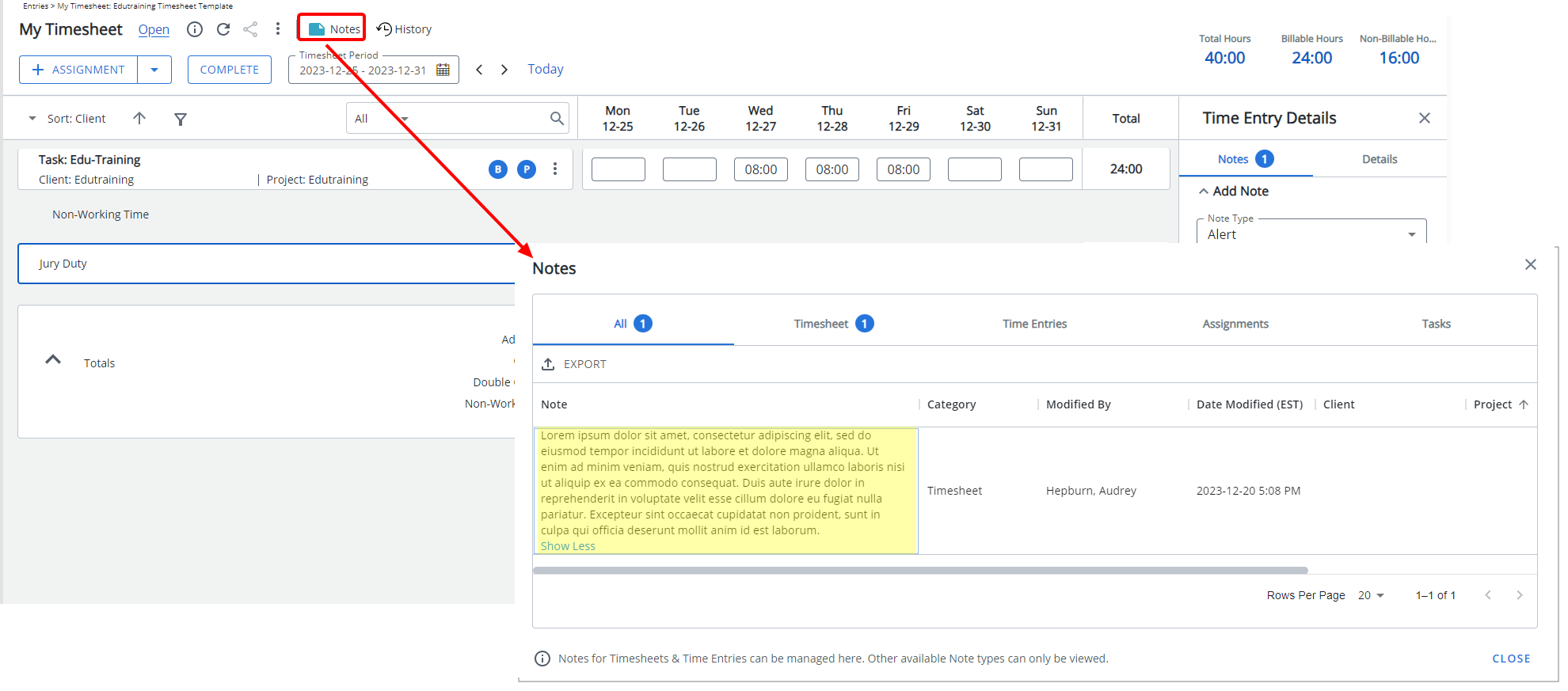Click the search magnifier icon
This screenshot has width=1568, height=691.
pyautogui.click(x=557, y=119)
